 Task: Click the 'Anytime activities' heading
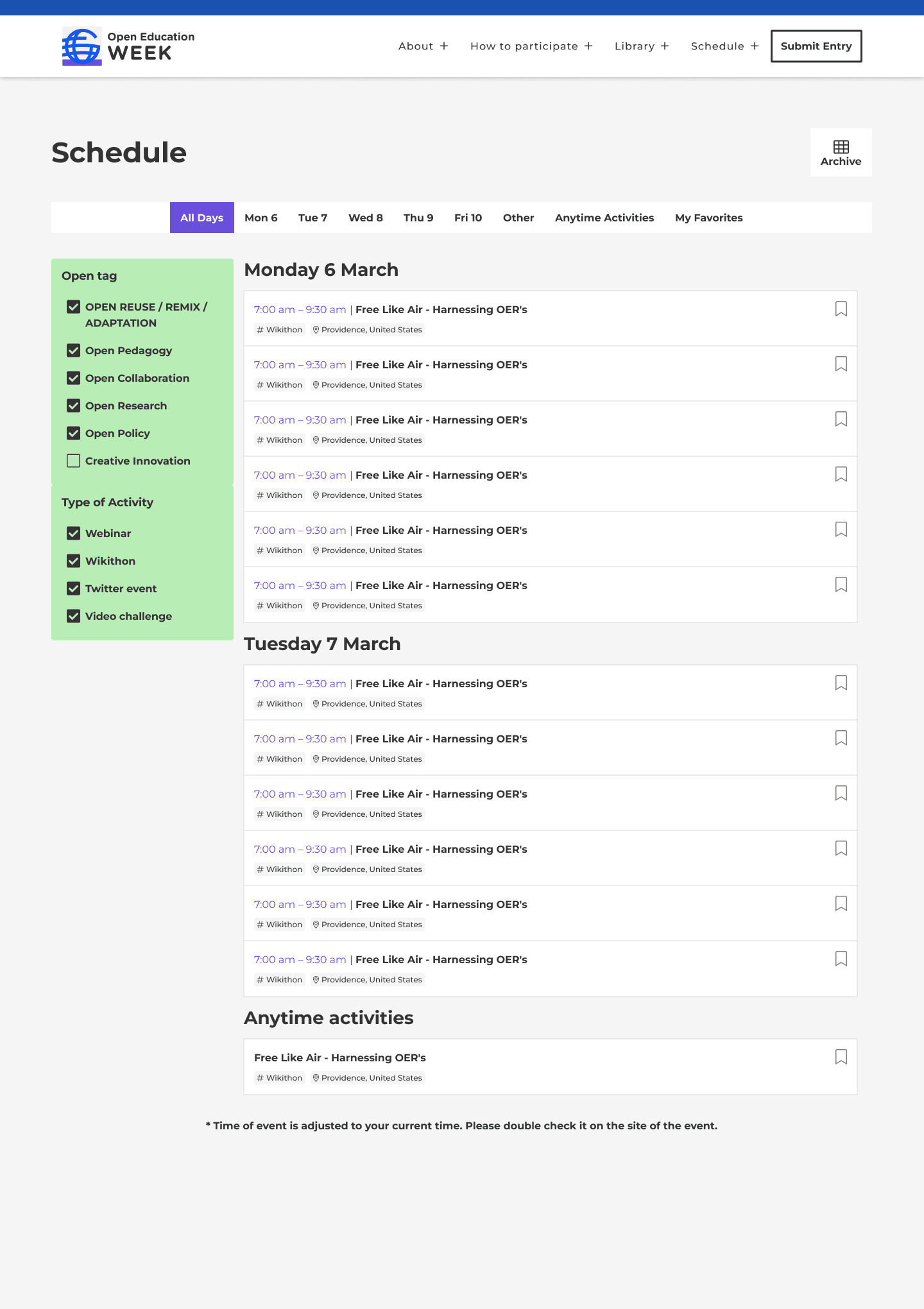(x=329, y=1018)
